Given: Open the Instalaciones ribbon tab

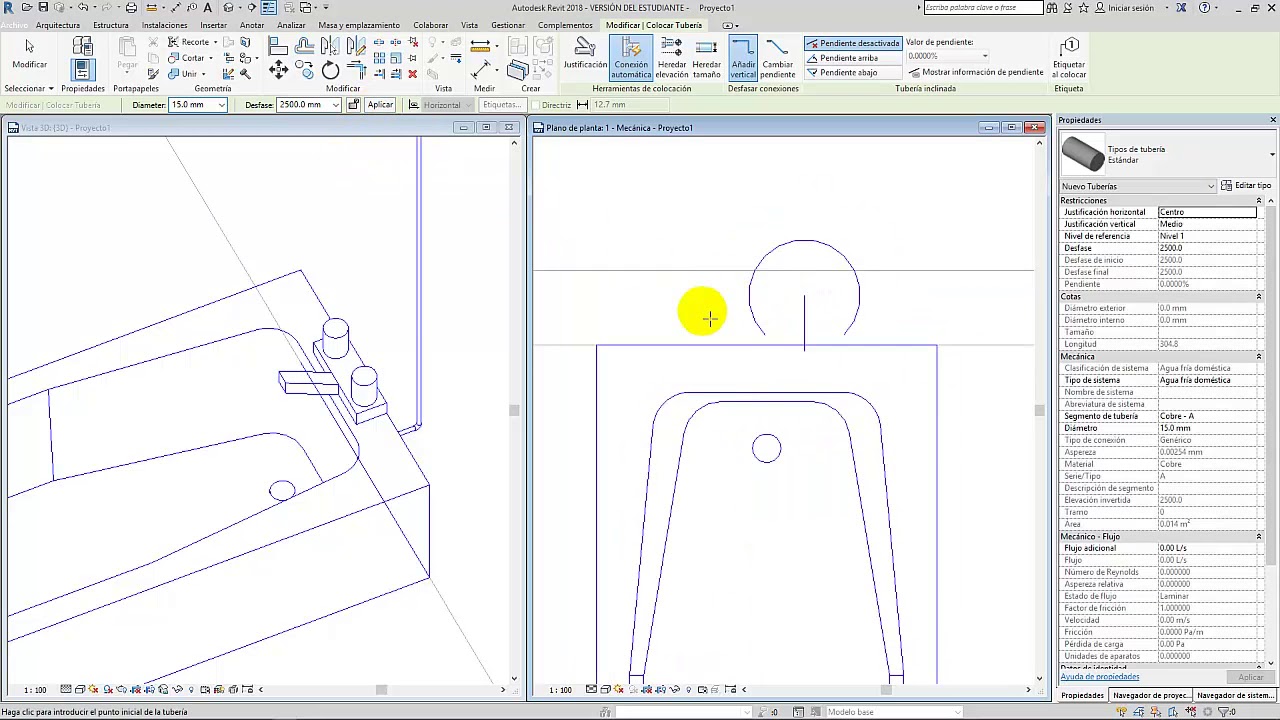Looking at the screenshot, I should click(x=164, y=25).
